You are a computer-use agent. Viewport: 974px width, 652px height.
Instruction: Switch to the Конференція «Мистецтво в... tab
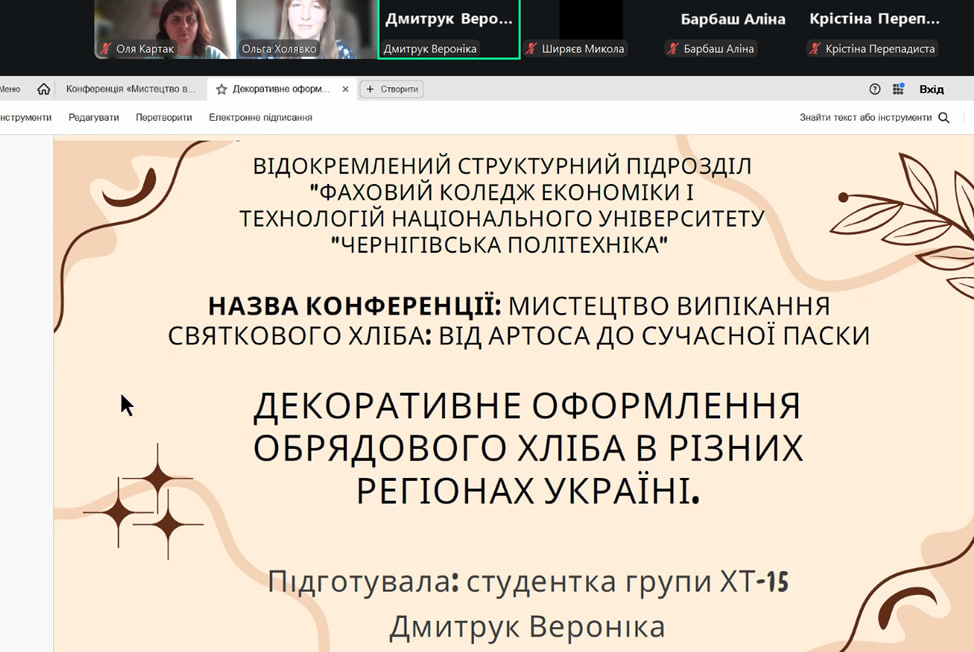pyautogui.click(x=131, y=89)
